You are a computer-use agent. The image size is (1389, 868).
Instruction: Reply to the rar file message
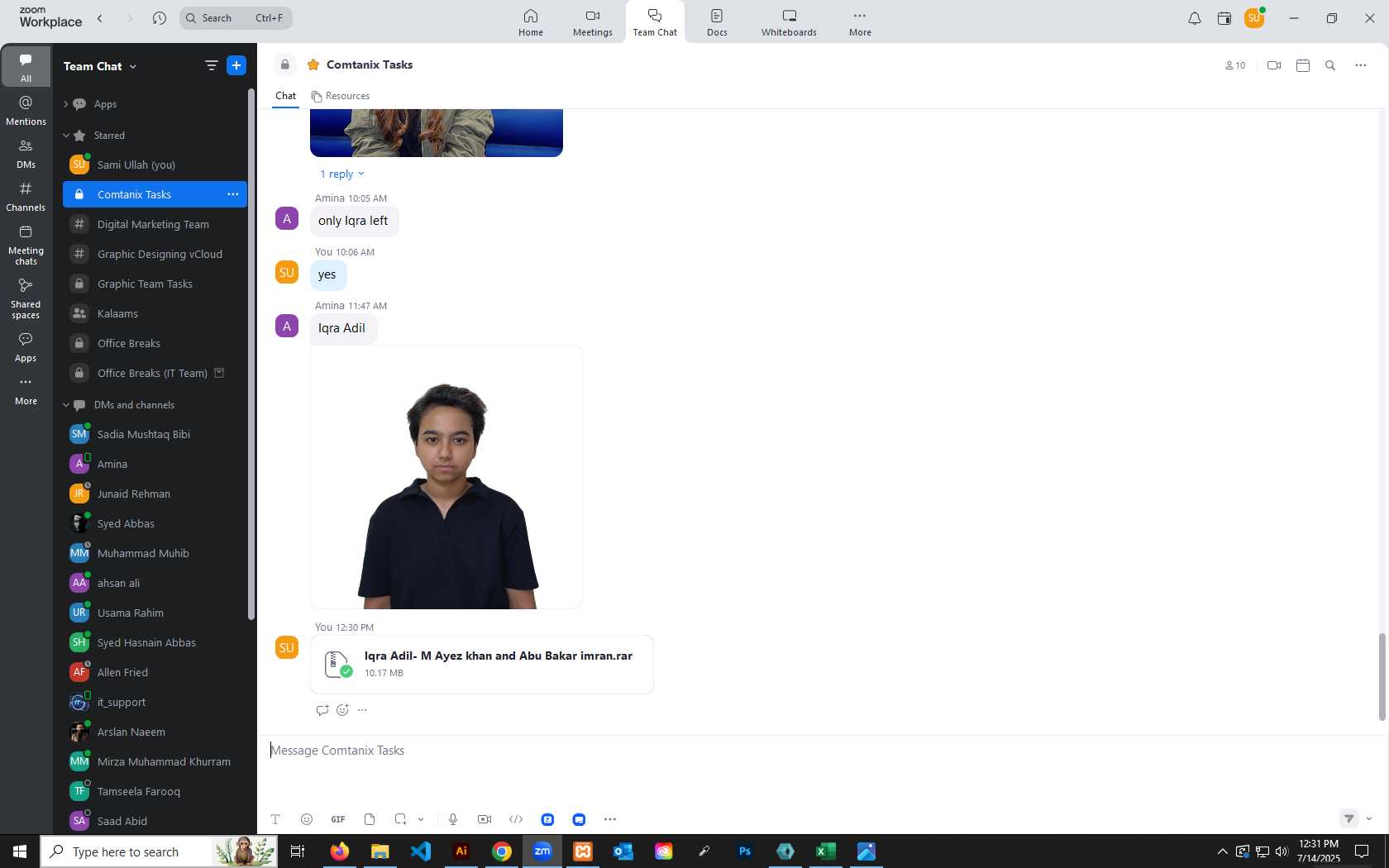[x=322, y=710]
